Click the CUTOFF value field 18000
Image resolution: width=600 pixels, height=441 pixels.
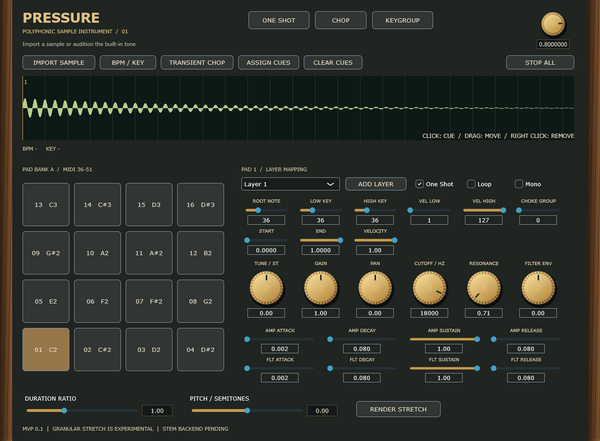click(429, 313)
